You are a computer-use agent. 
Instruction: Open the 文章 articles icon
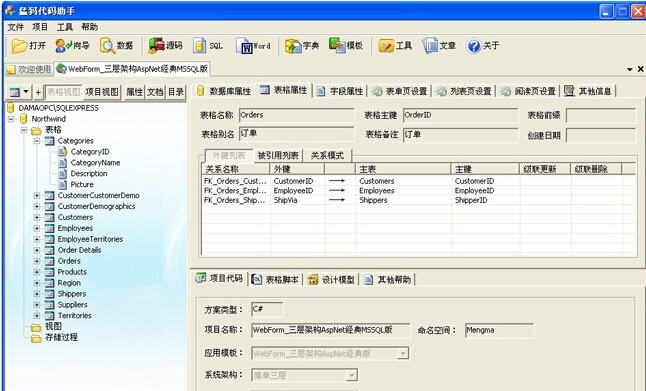click(439, 46)
